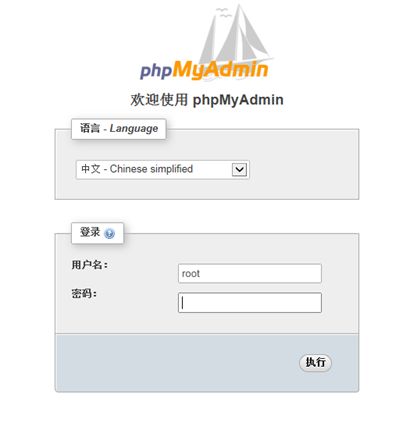403x426 pixels.
Task: Click the sailboat graphic in the logo
Action: [x=235, y=35]
